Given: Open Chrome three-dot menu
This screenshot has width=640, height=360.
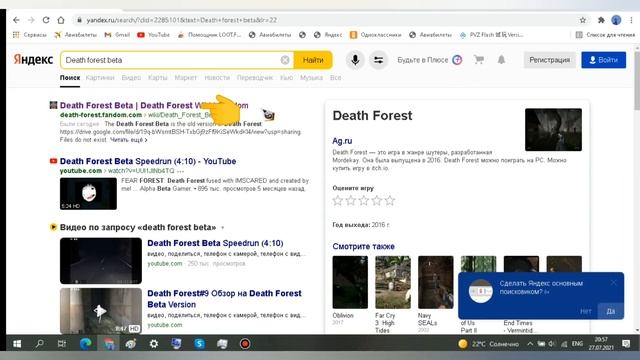Looking at the screenshot, I should [x=631, y=20].
